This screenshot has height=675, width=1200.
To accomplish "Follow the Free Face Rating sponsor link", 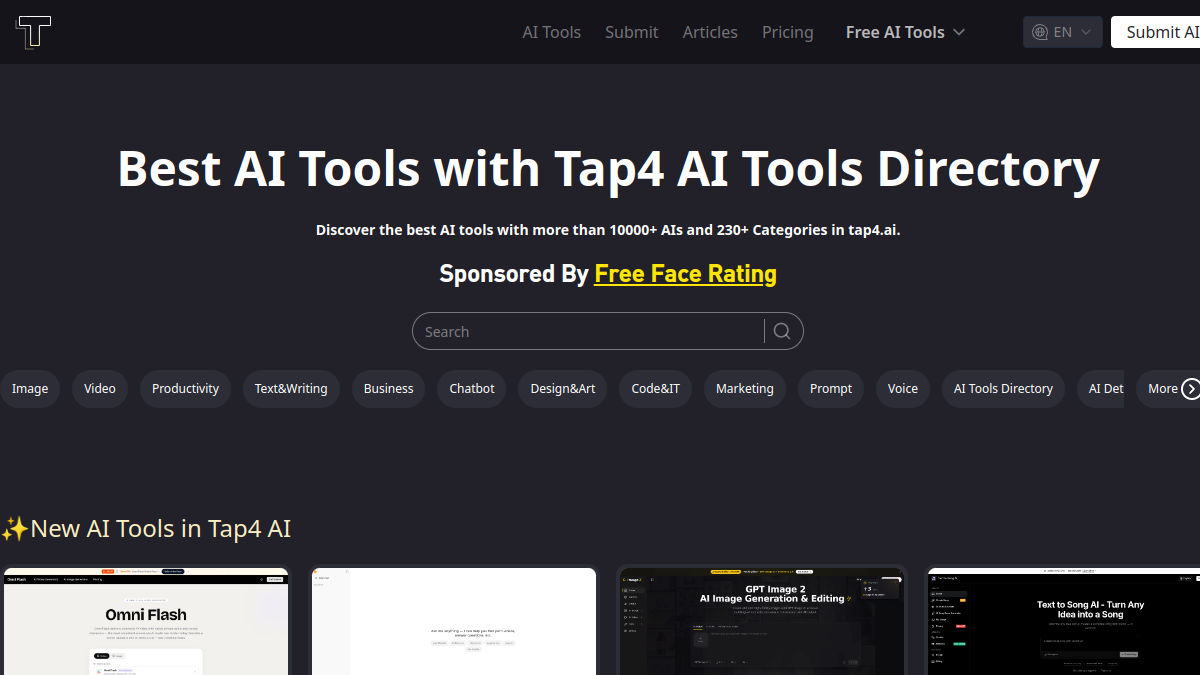I will [685, 273].
